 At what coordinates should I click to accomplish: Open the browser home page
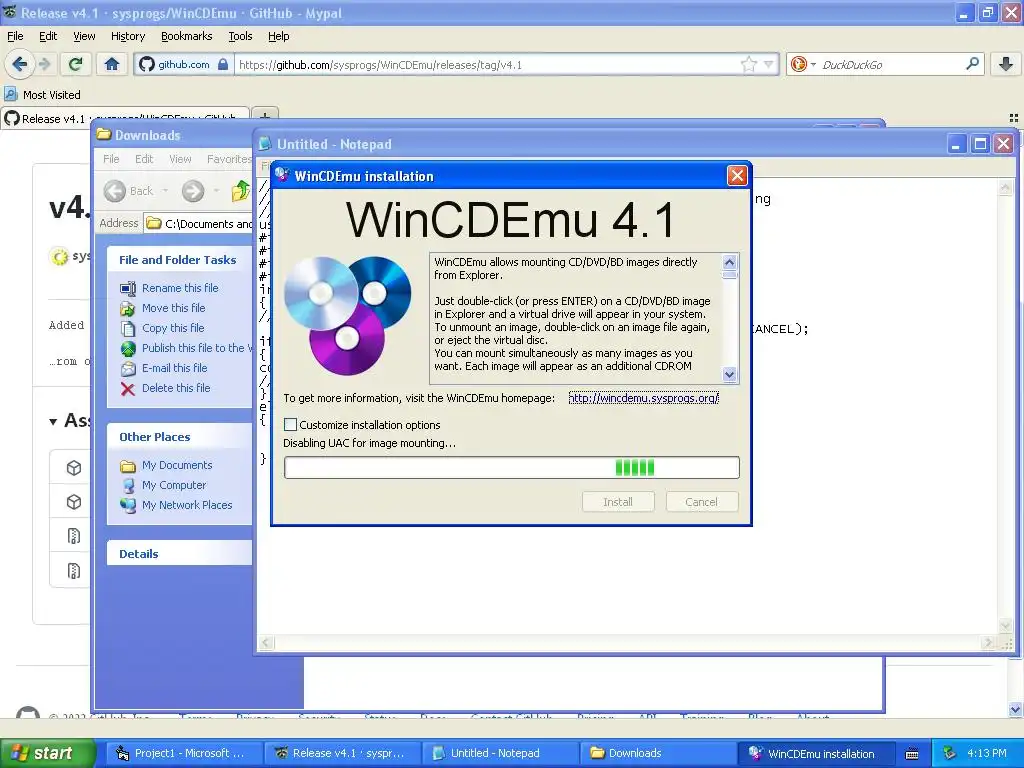112,64
